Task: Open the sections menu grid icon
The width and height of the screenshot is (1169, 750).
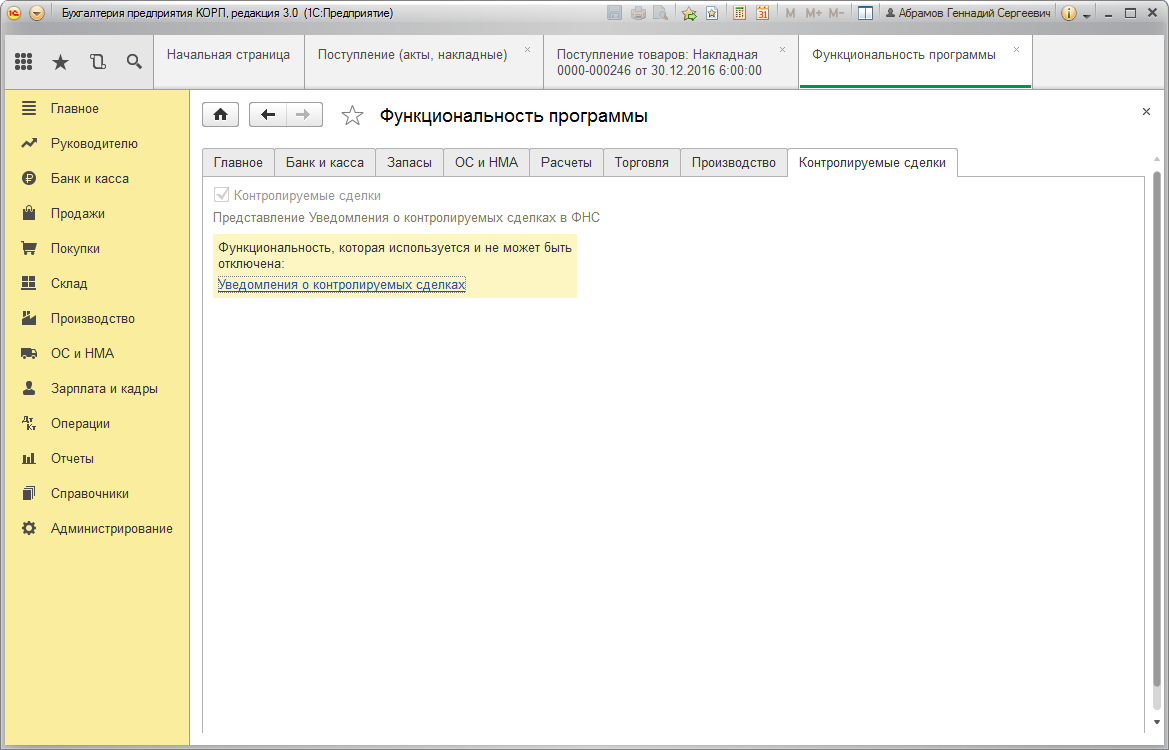Action: pos(23,62)
